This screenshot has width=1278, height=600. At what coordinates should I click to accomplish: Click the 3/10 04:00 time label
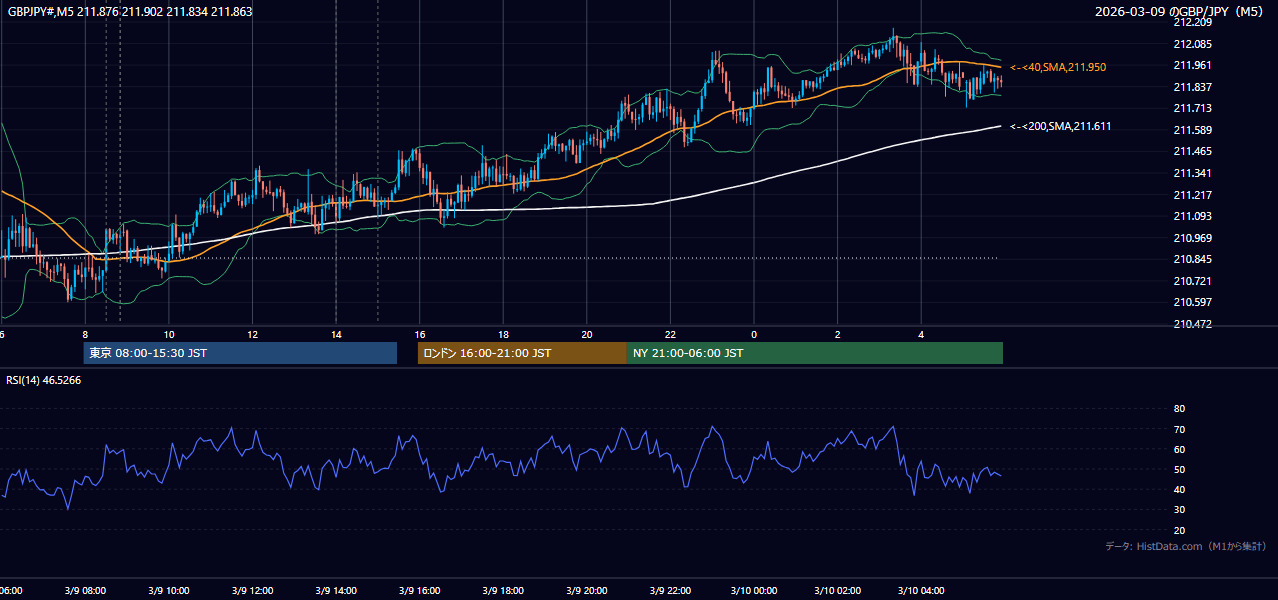[921, 591]
